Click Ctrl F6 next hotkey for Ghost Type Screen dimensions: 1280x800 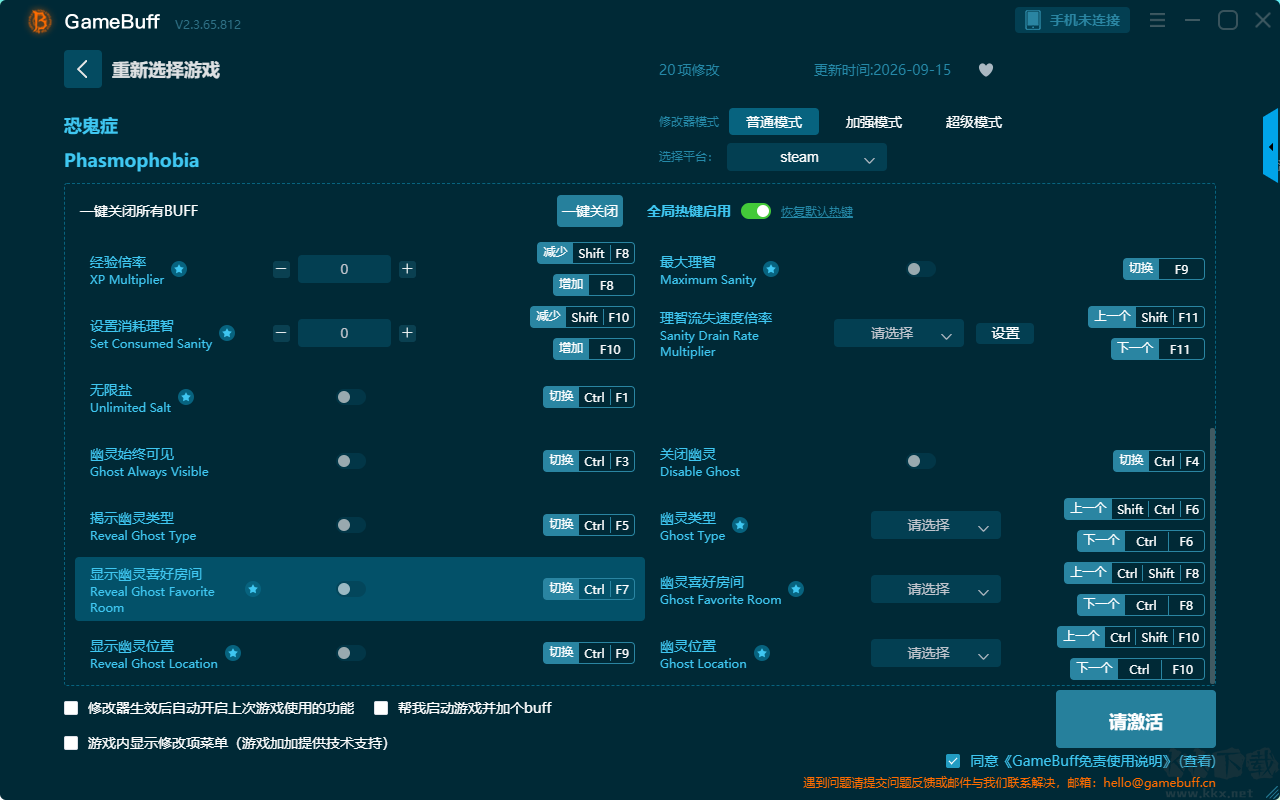click(1141, 541)
